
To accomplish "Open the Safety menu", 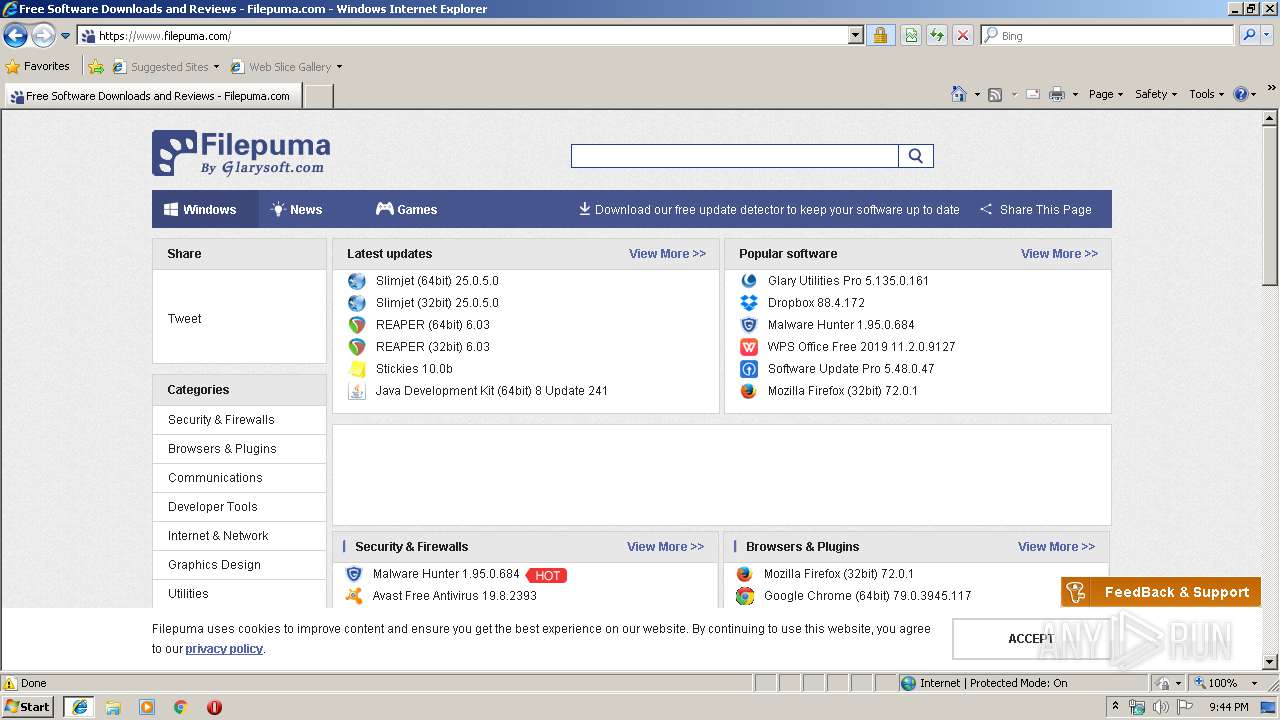I will [1155, 94].
